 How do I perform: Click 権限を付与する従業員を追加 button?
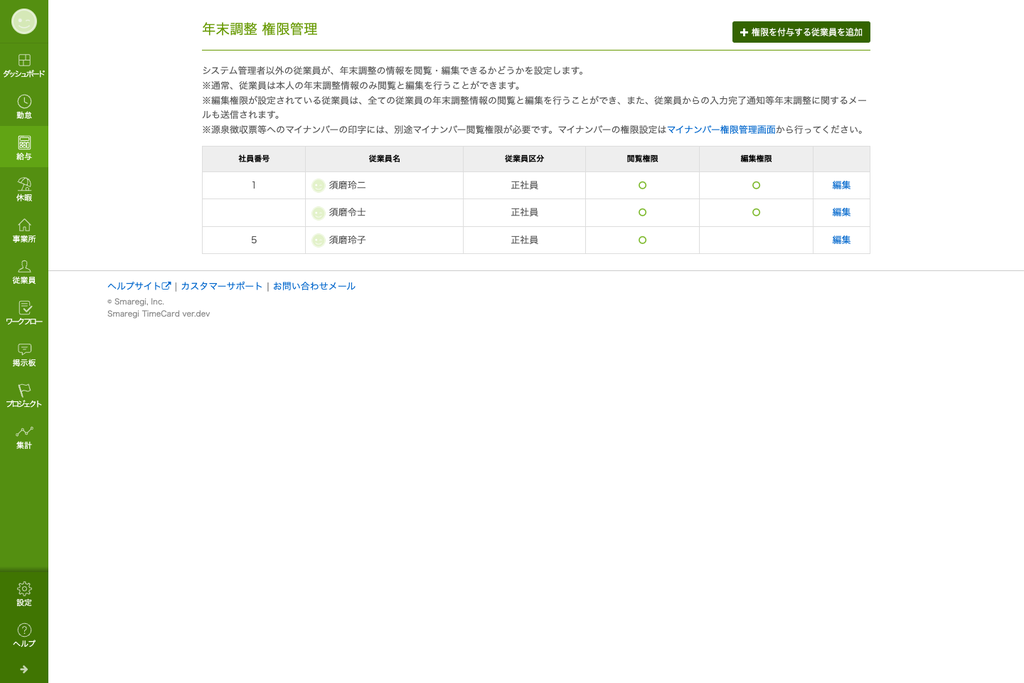pyautogui.click(x=801, y=32)
